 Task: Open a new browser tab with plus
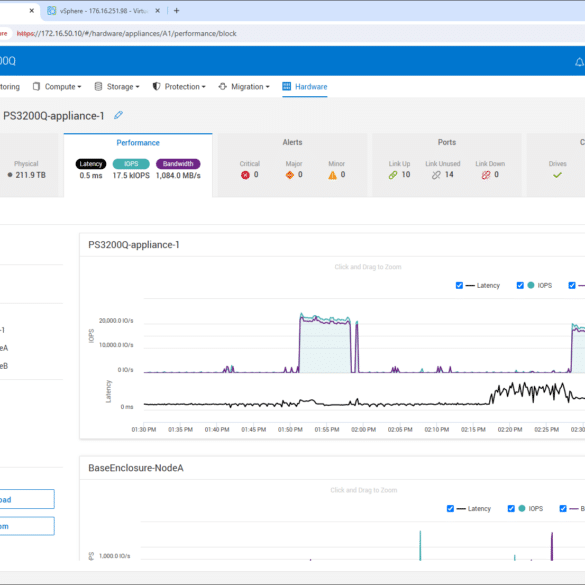[x=176, y=11]
